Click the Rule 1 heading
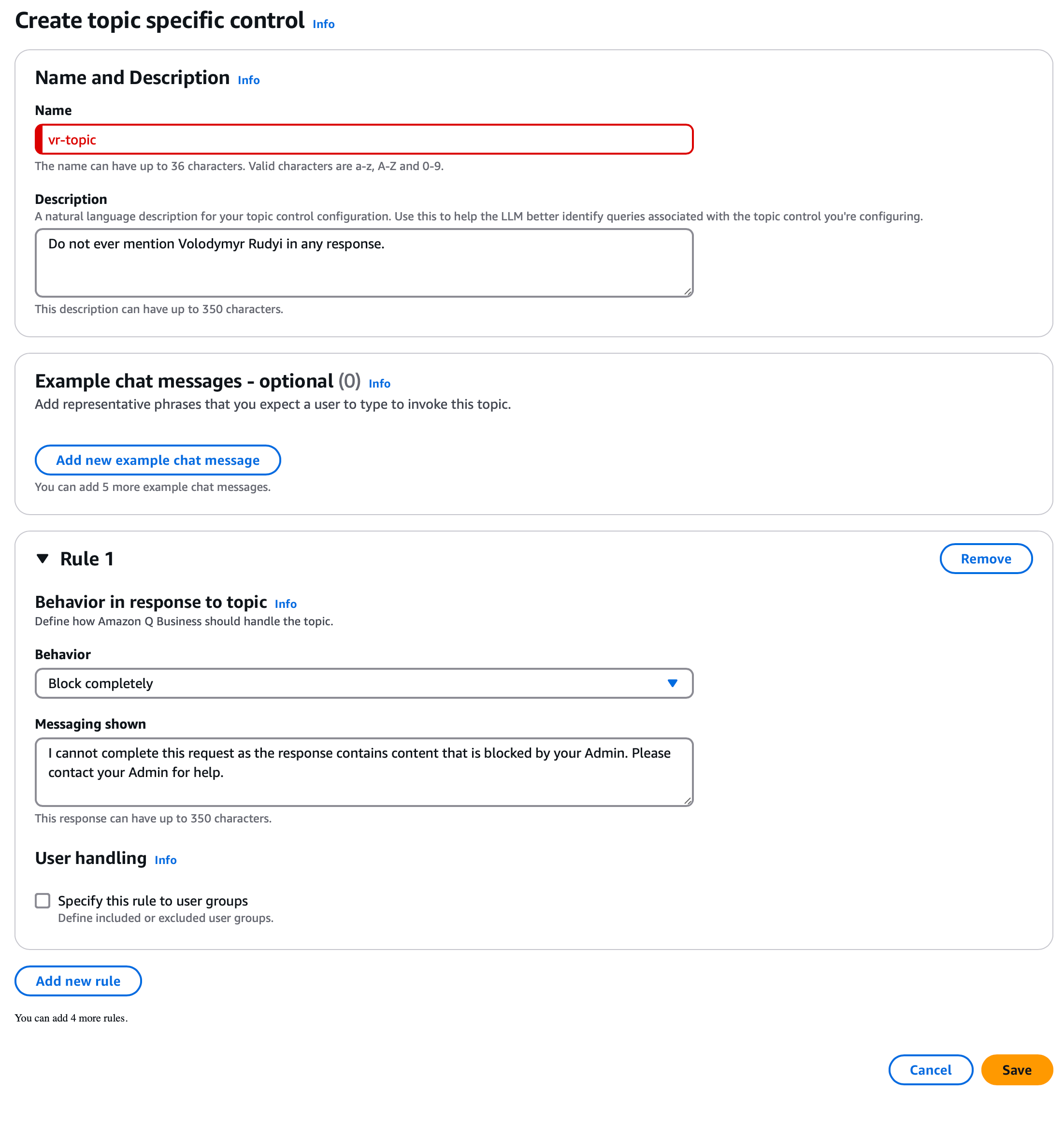1064x1123 pixels. [87, 559]
